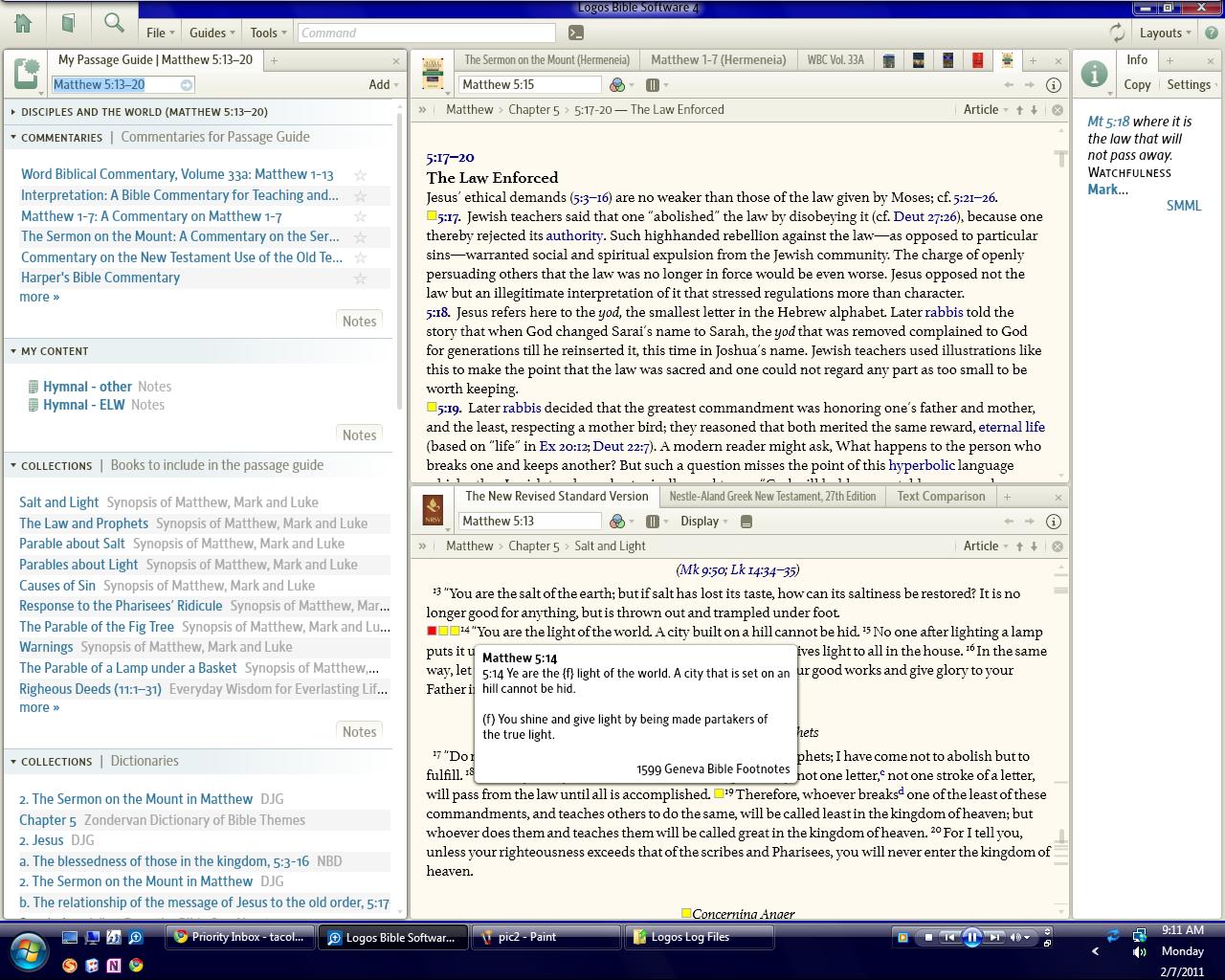
Task: Go to previous article in commentary panel
Action: pyautogui.click(x=1019, y=110)
